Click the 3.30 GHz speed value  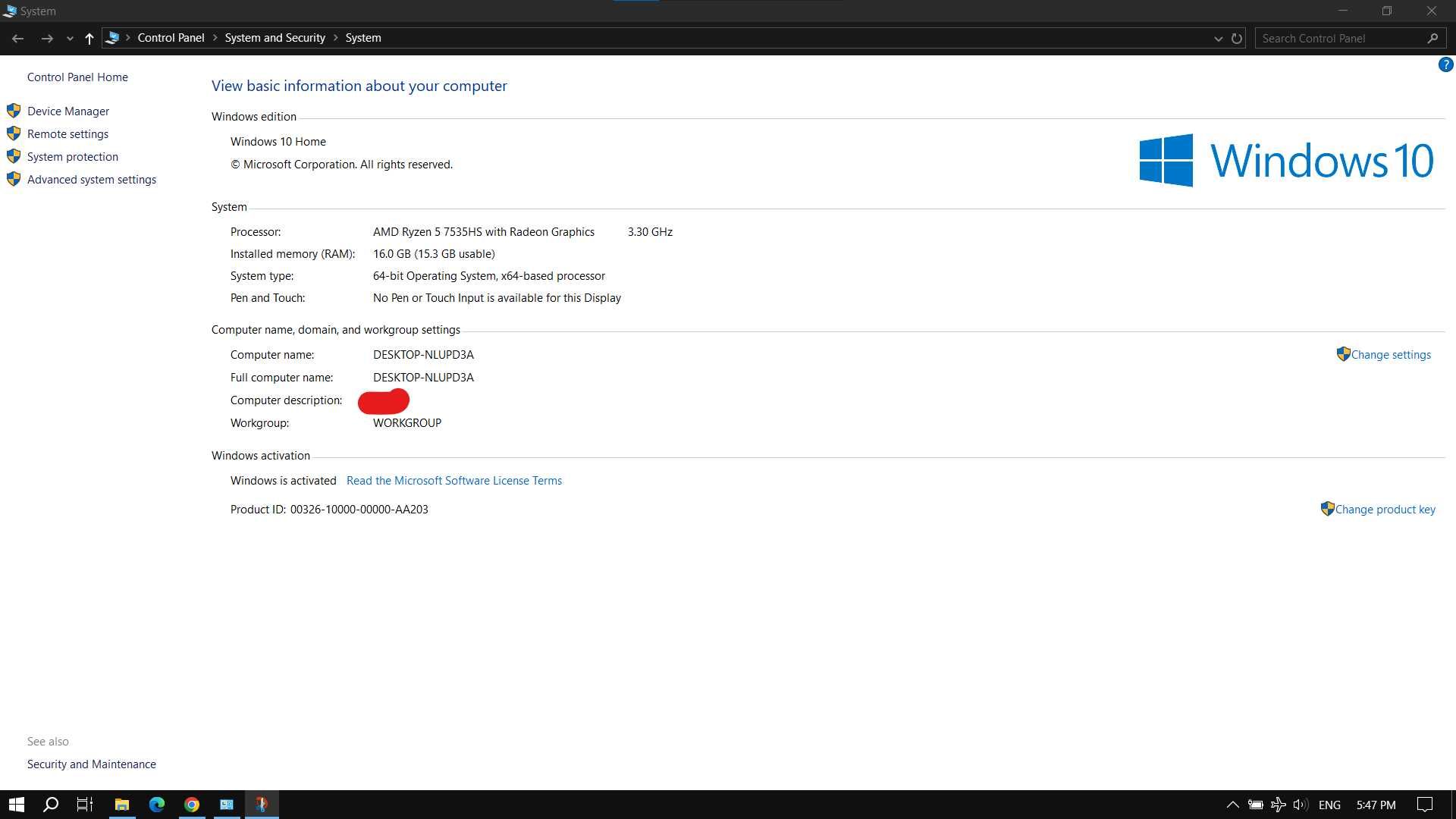(650, 232)
